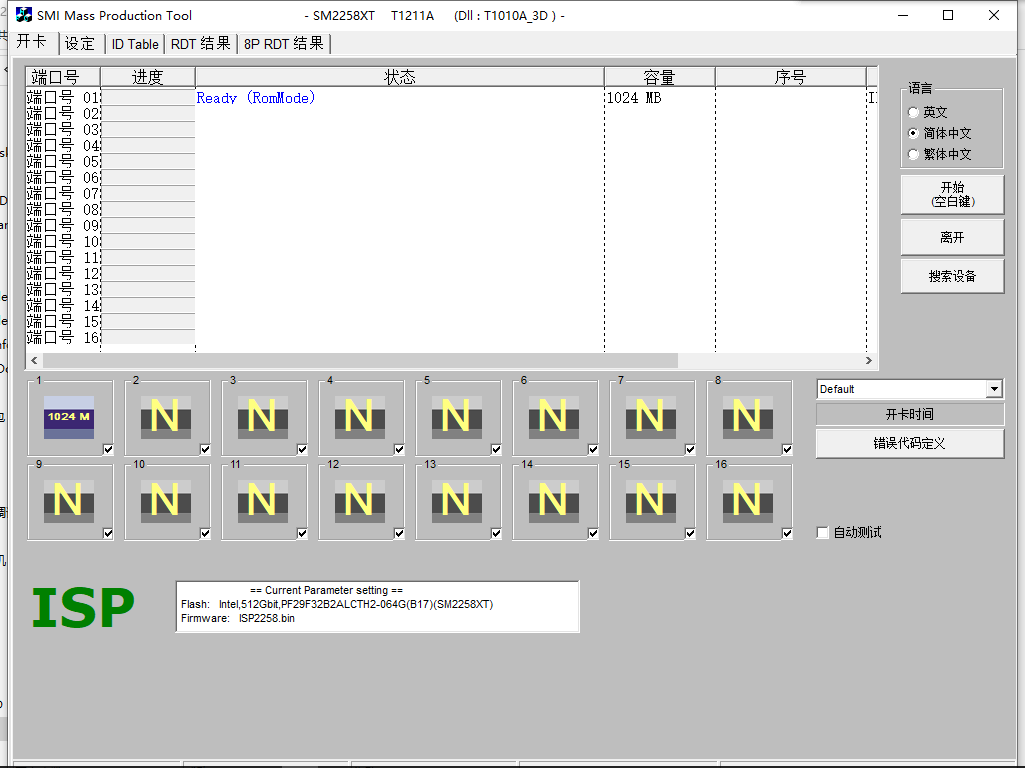Click the horizontal scrollbar right arrow
Screen dimensions: 1025x768
coord(869,360)
